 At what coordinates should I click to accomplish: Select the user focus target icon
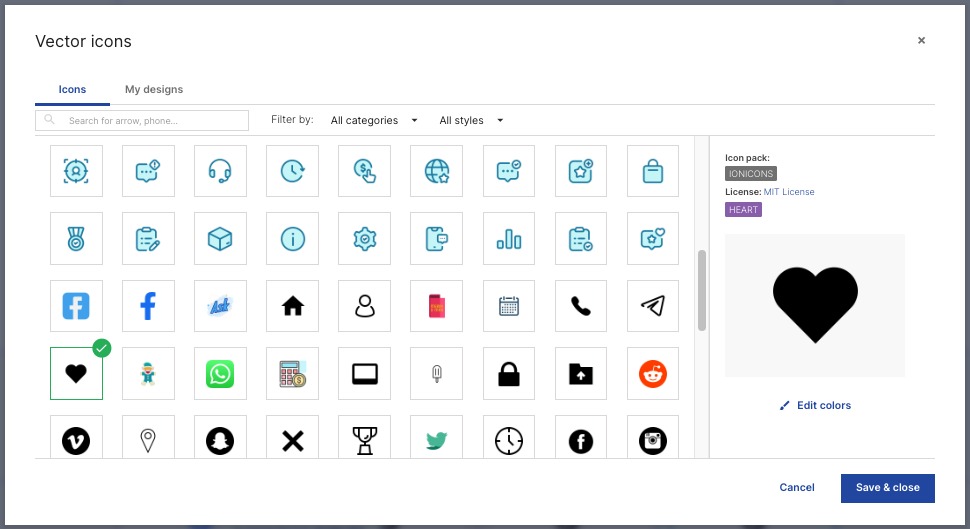pos(76,171)
